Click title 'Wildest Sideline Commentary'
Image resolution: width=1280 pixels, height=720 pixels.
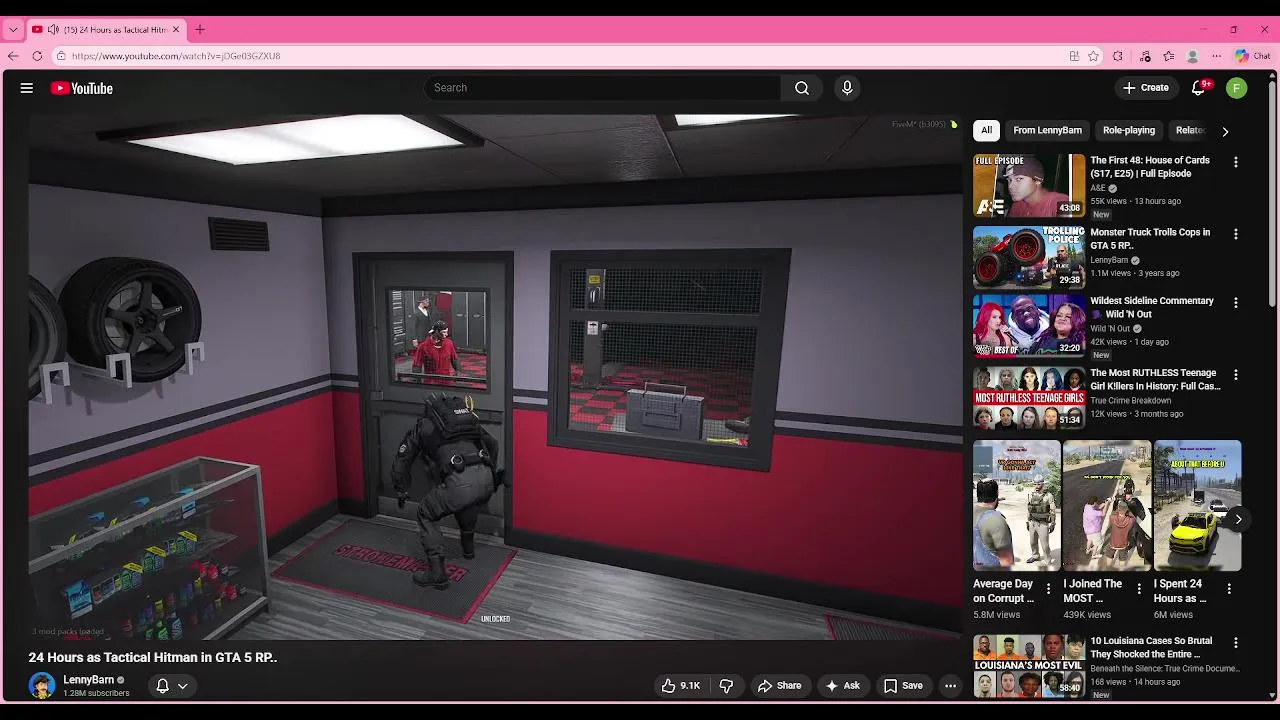(x=1152, y=307)
